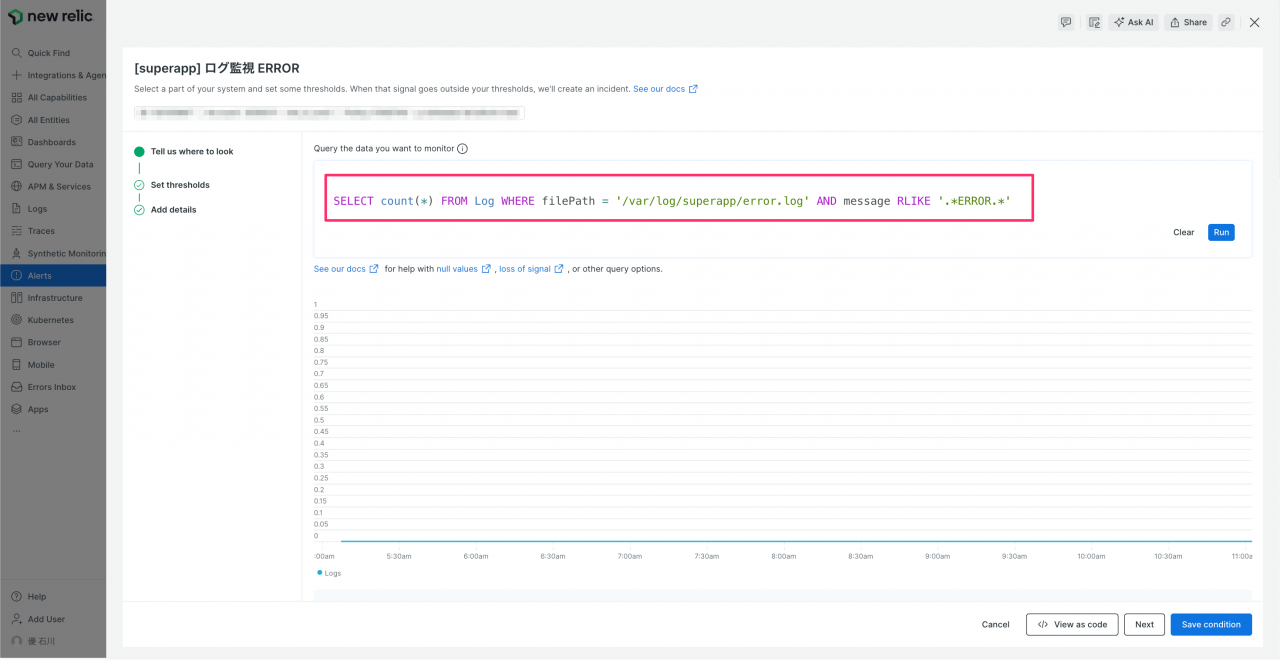The height and width of the screenshot is (660, 1280).
Task: Copy the permalink via the chain icon
Action: point(1226,22)
